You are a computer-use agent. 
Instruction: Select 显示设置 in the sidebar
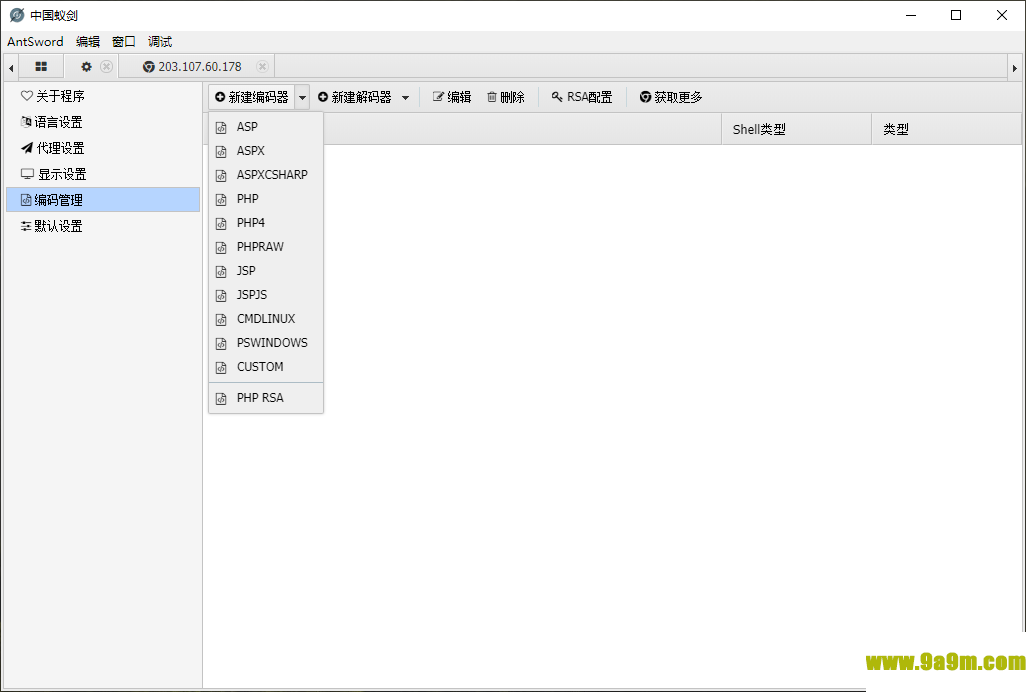point(103,175)
